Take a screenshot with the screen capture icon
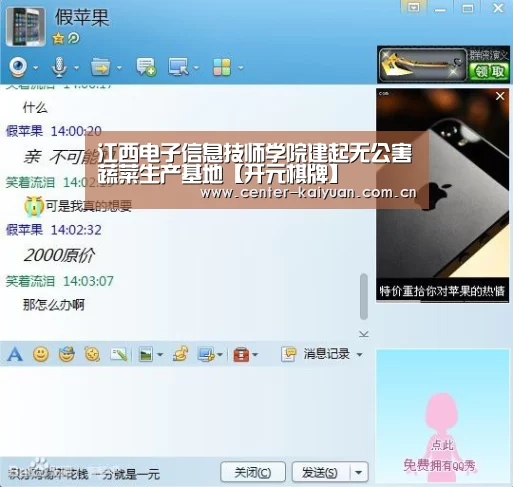 pos(206,354)
